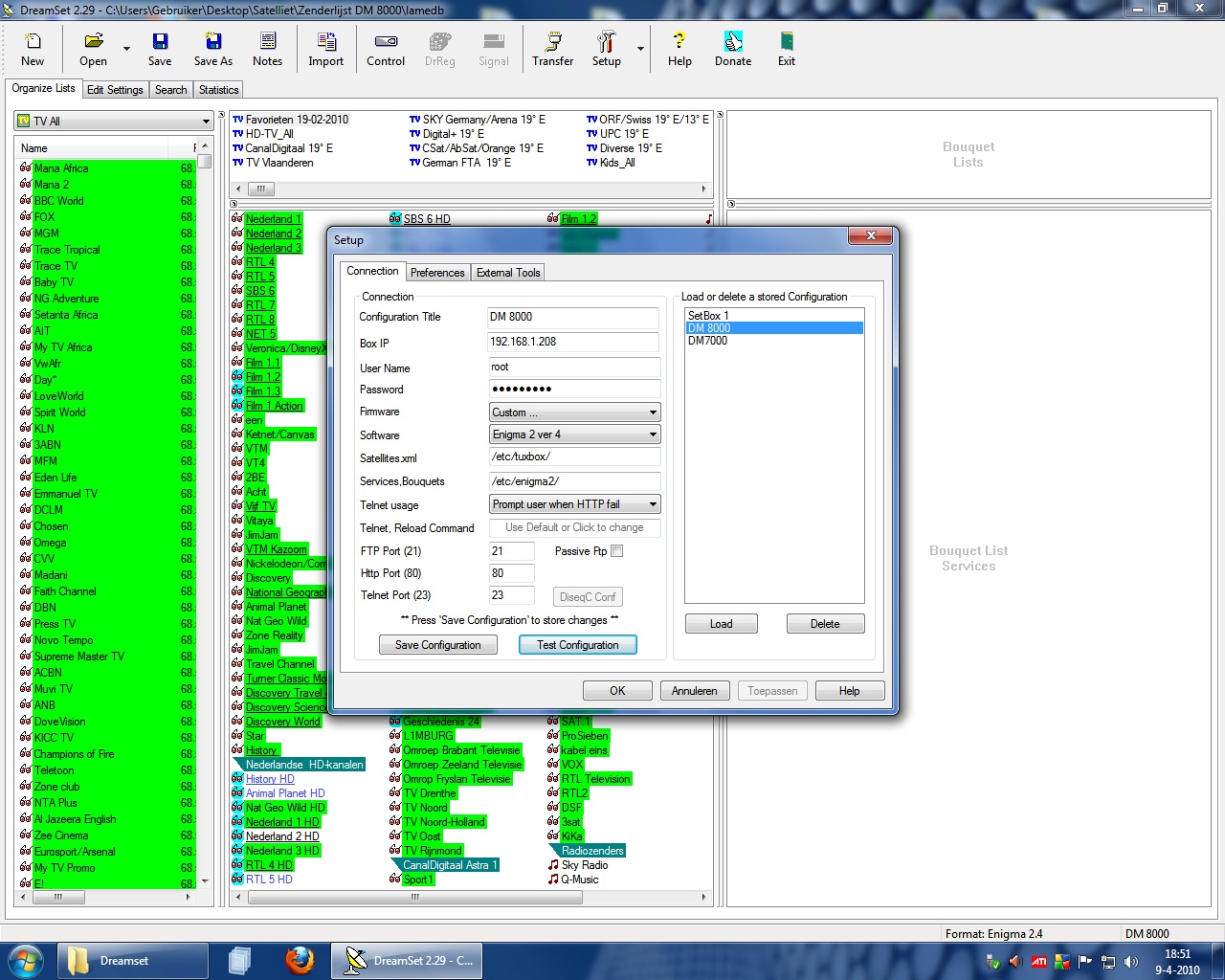The width and height of the screenshot is (1225, 980).
Task: Click the User Name field
Action: (x=574, y=367)
